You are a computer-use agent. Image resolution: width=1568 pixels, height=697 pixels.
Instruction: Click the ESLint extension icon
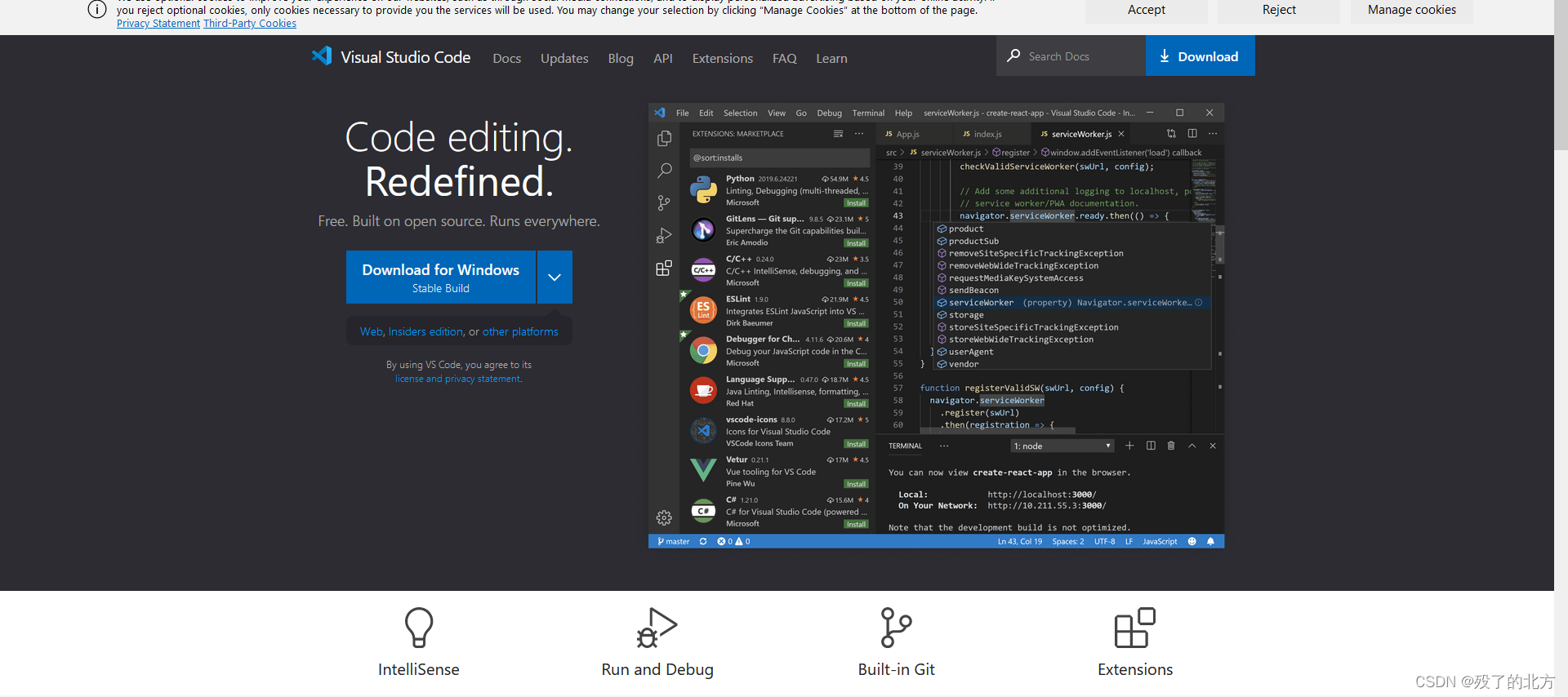(703, 310)
